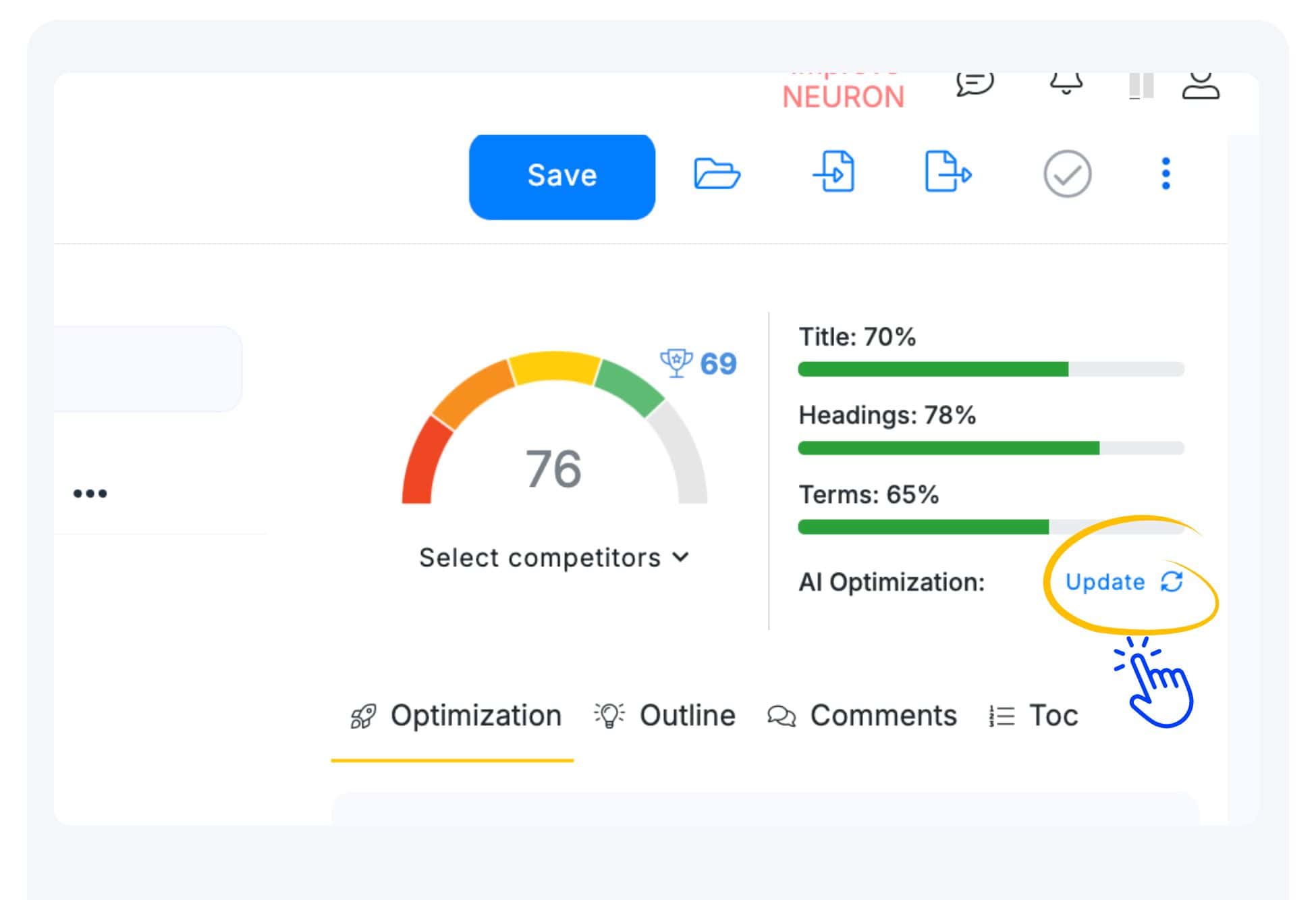The height and width of the screenshot is (900, 1316).
Task: Switch to the Toc tab
Action: 1033,716
